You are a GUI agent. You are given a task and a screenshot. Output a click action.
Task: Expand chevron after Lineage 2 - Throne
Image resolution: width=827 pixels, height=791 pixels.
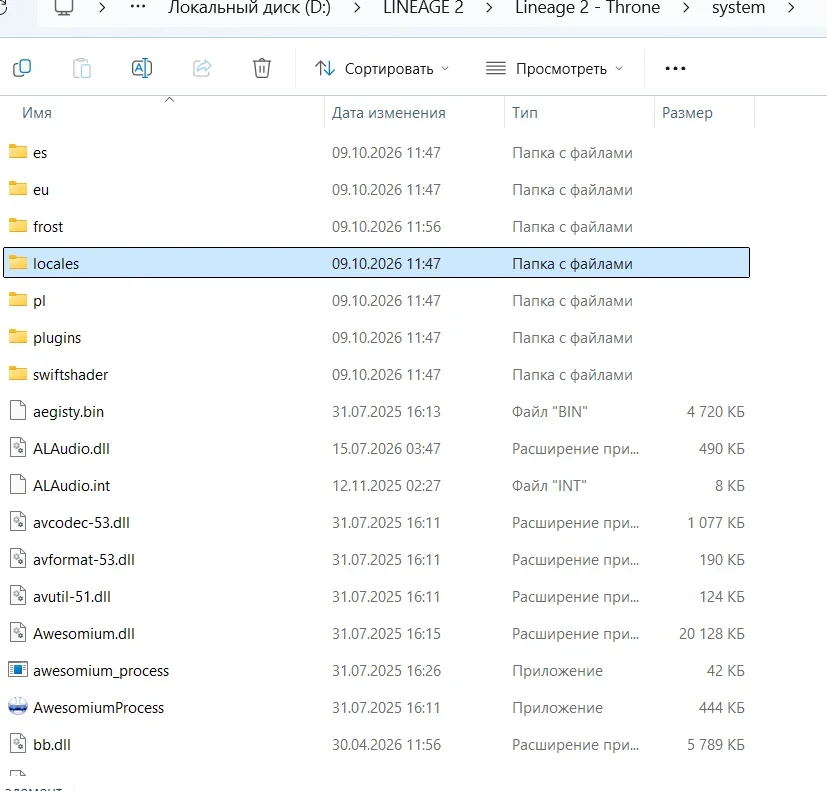point(686,8)
